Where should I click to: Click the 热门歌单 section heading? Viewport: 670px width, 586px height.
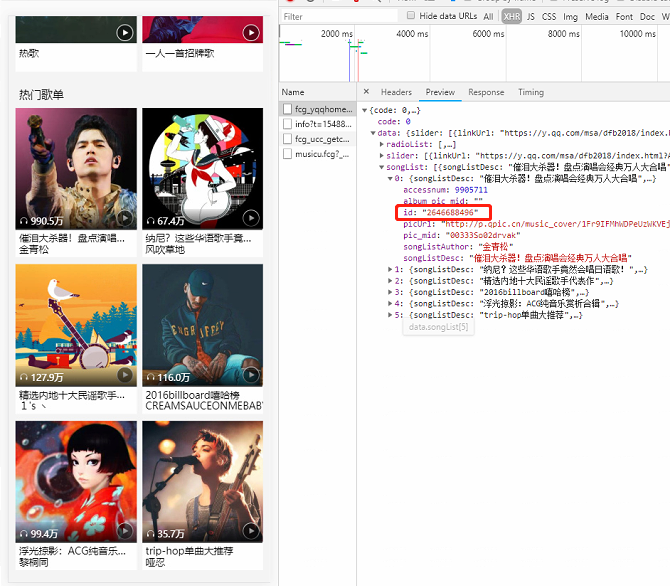pyautogui.click(x=41, y=94)
